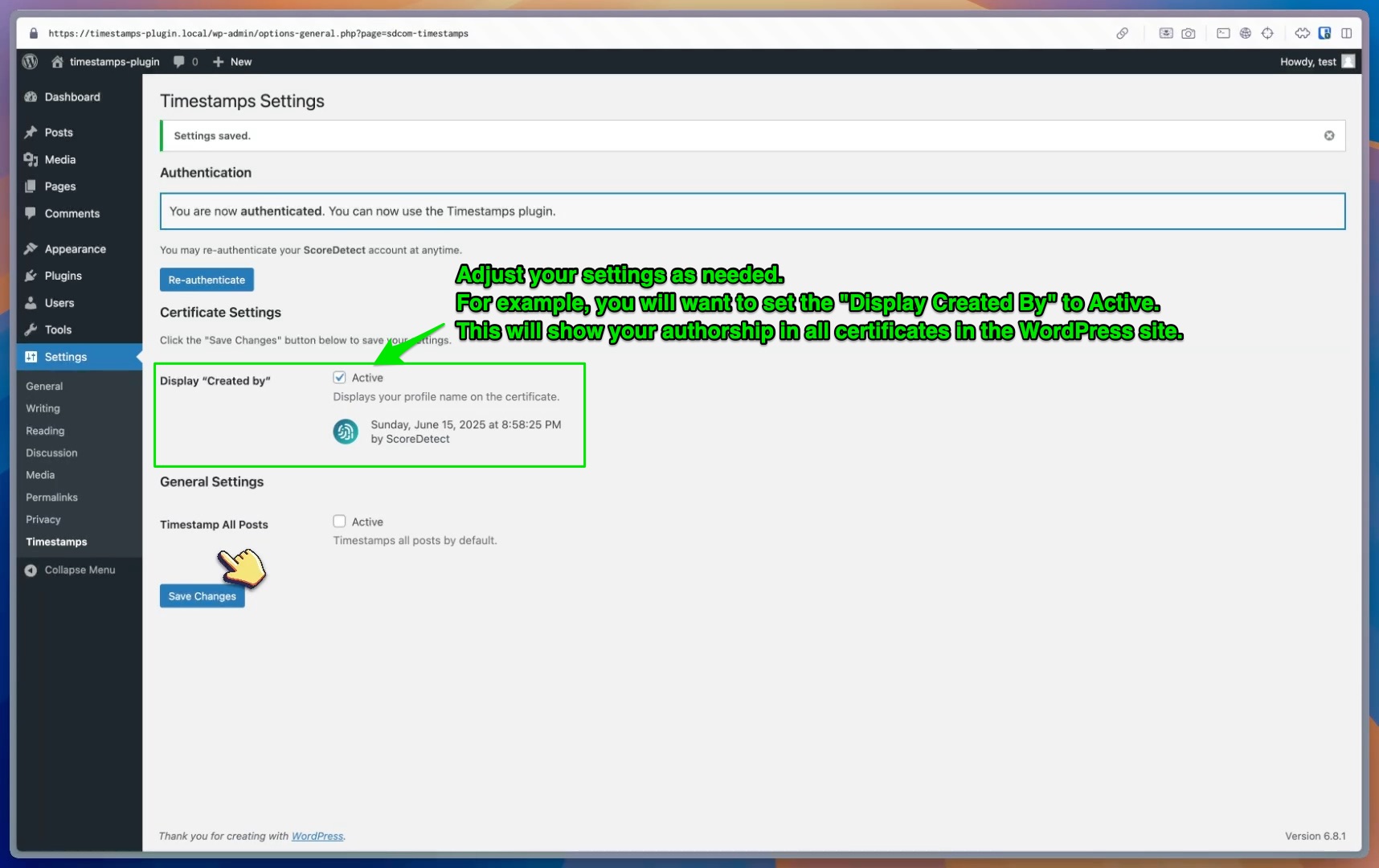The image size is (1379, 868).
Task: Click the crosshair target icon in toolbar
Action: tap(1267, 33)
